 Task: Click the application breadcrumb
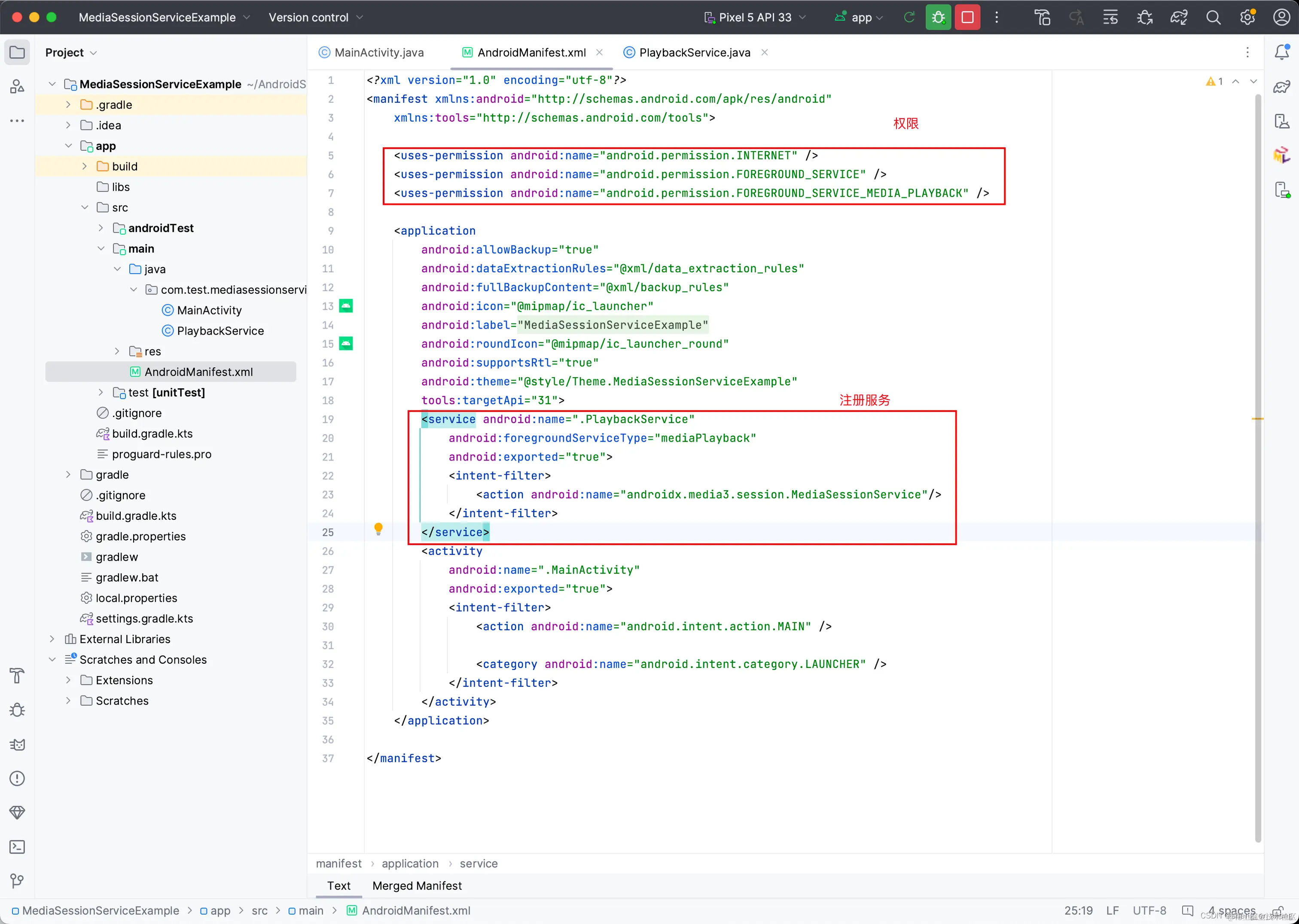[x=410, y=863]
